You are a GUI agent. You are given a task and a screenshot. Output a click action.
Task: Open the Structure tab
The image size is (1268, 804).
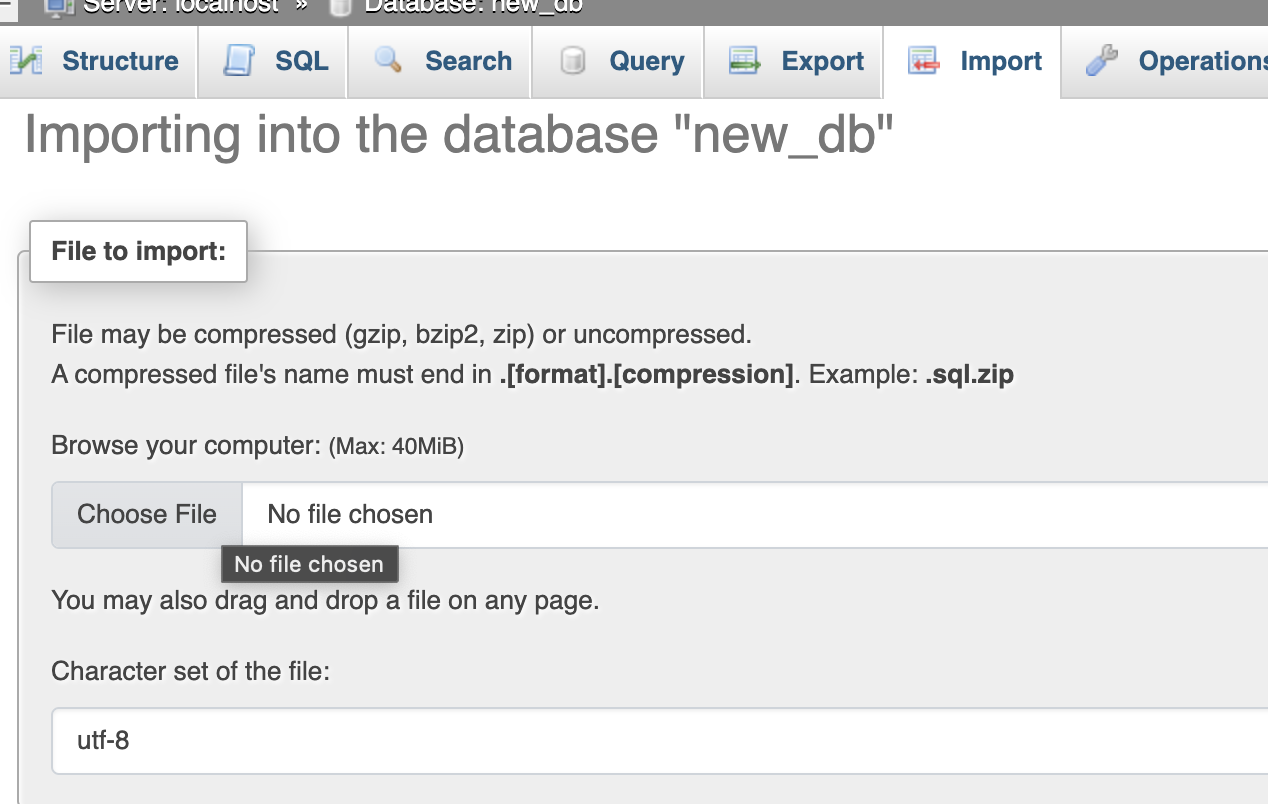pyautogui.click(x=120, y=61)
